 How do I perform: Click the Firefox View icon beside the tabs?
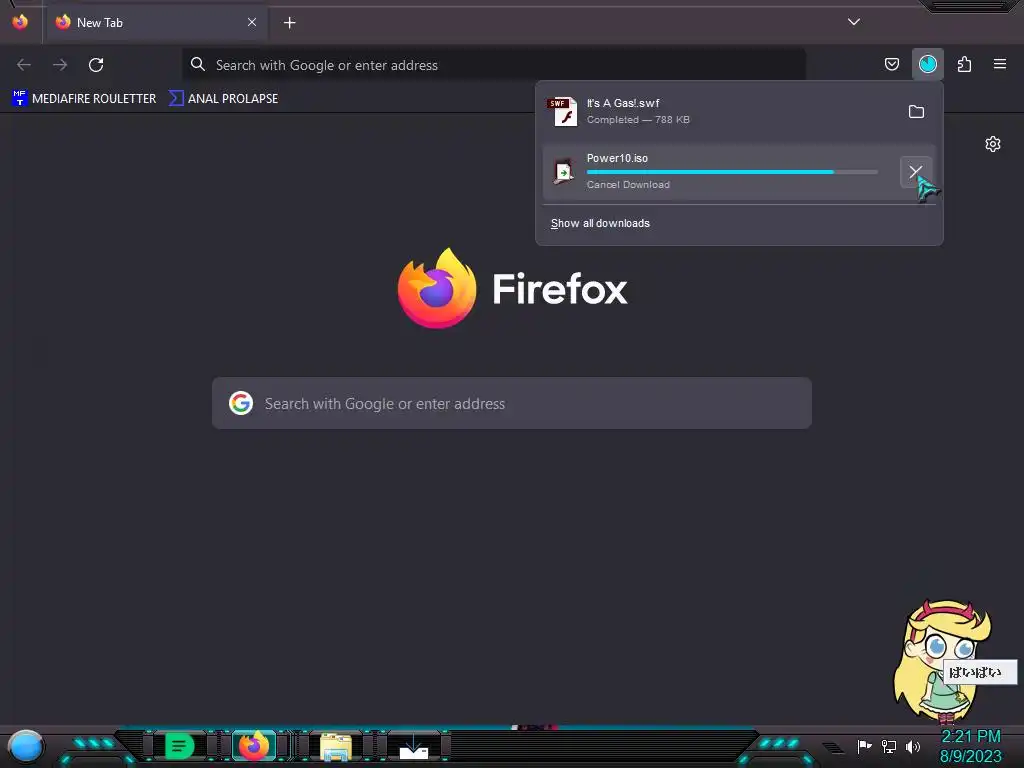click(x=20, y=22)
